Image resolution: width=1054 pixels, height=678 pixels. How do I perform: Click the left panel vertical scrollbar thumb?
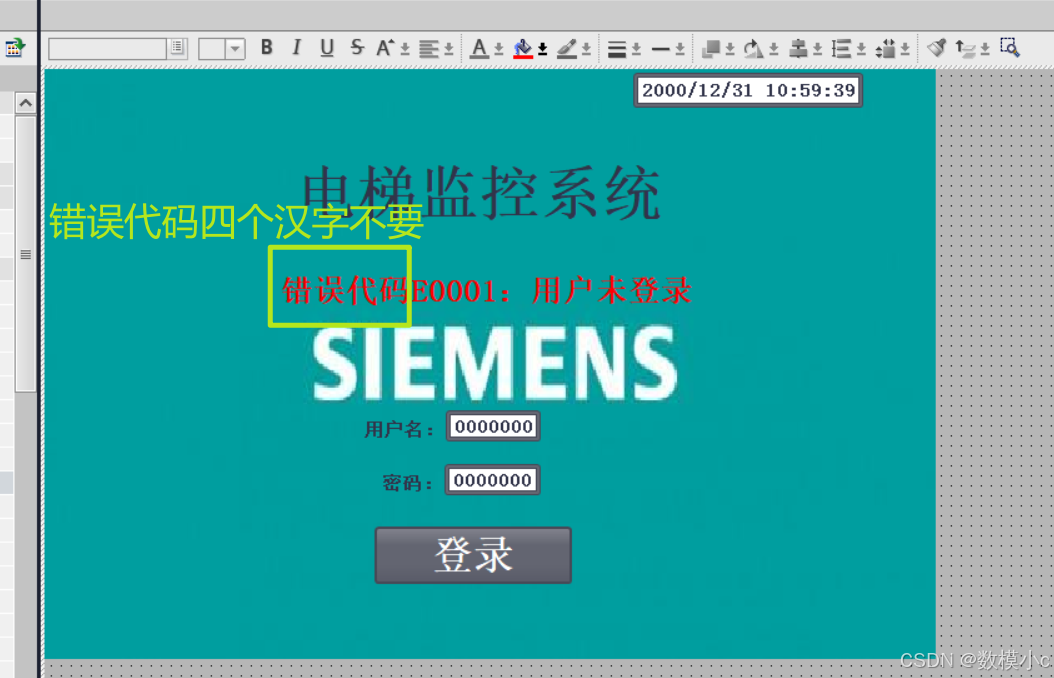pyautogui.click(x=26, y=254)
